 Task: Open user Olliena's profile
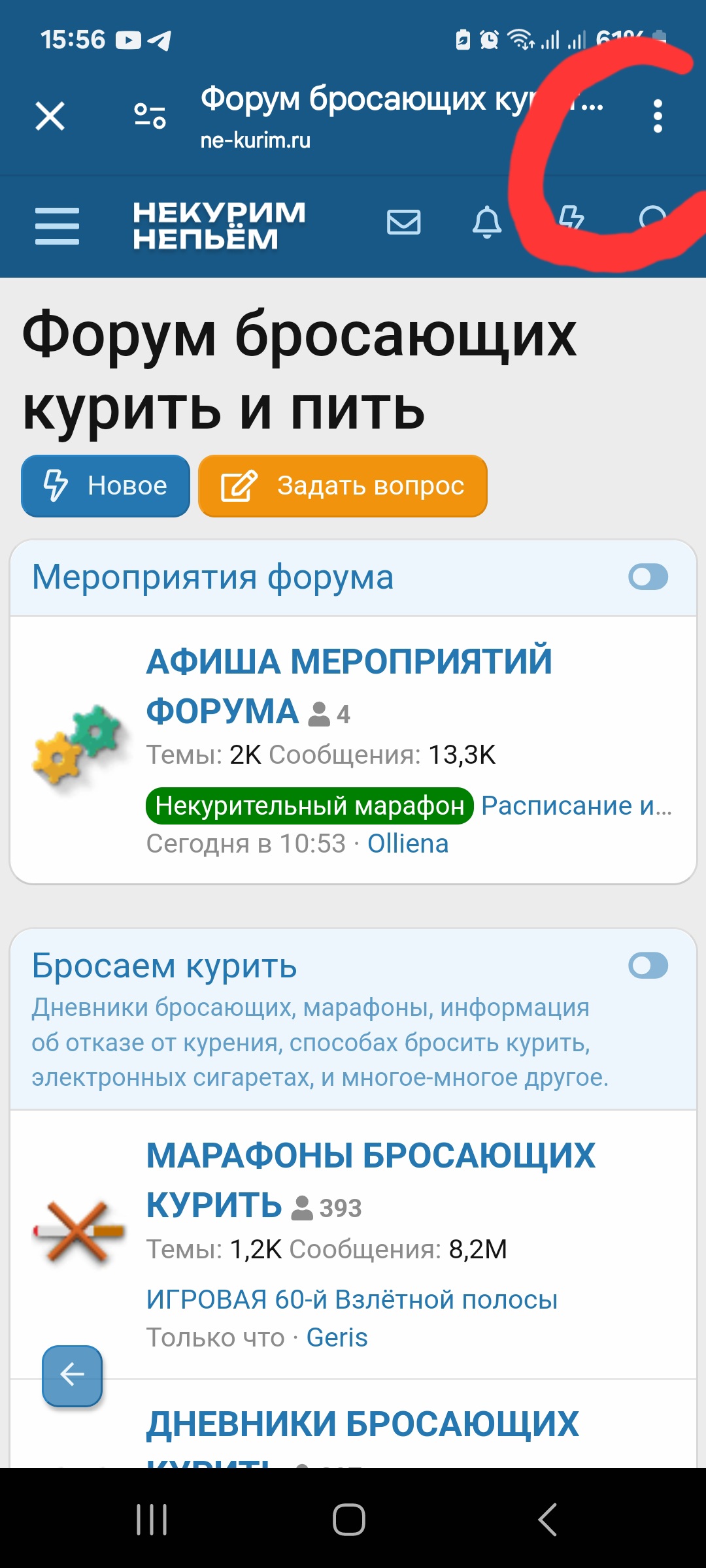[x=408, y=844]
